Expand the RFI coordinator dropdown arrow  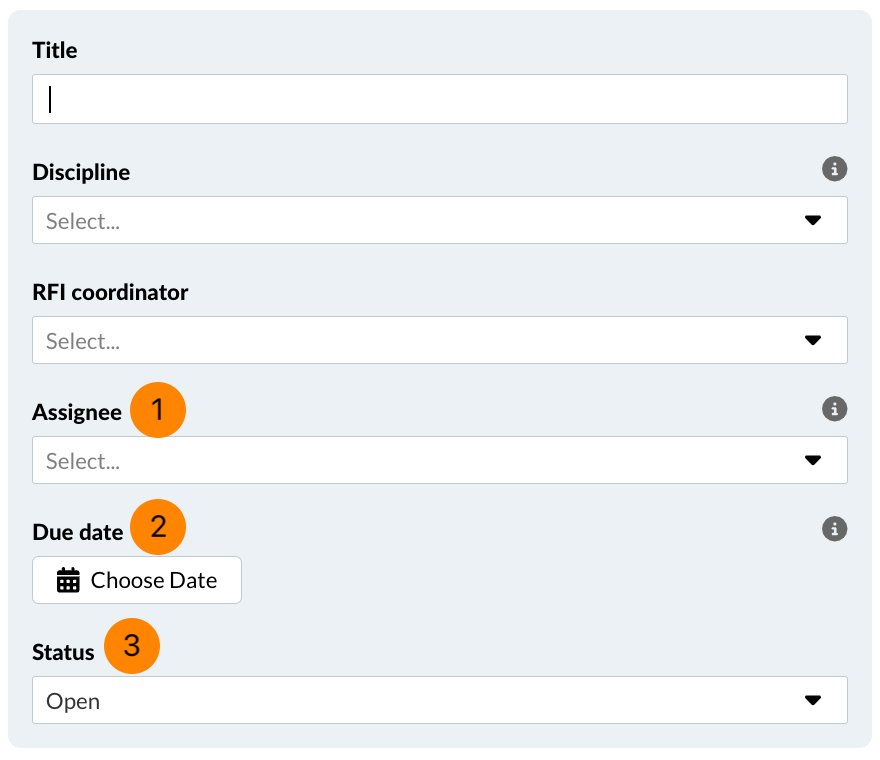812,340
